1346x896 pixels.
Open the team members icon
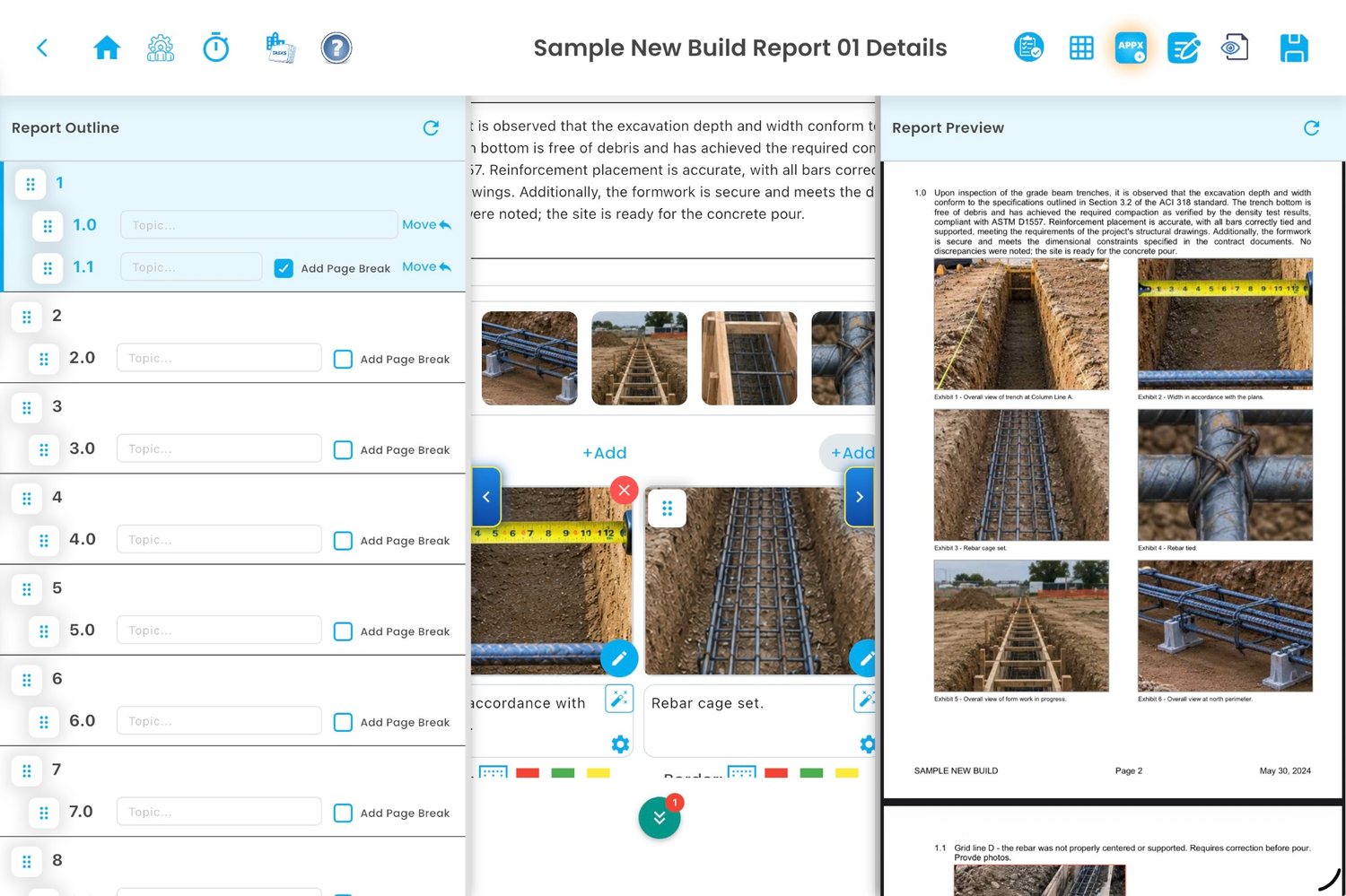(161, 48)
